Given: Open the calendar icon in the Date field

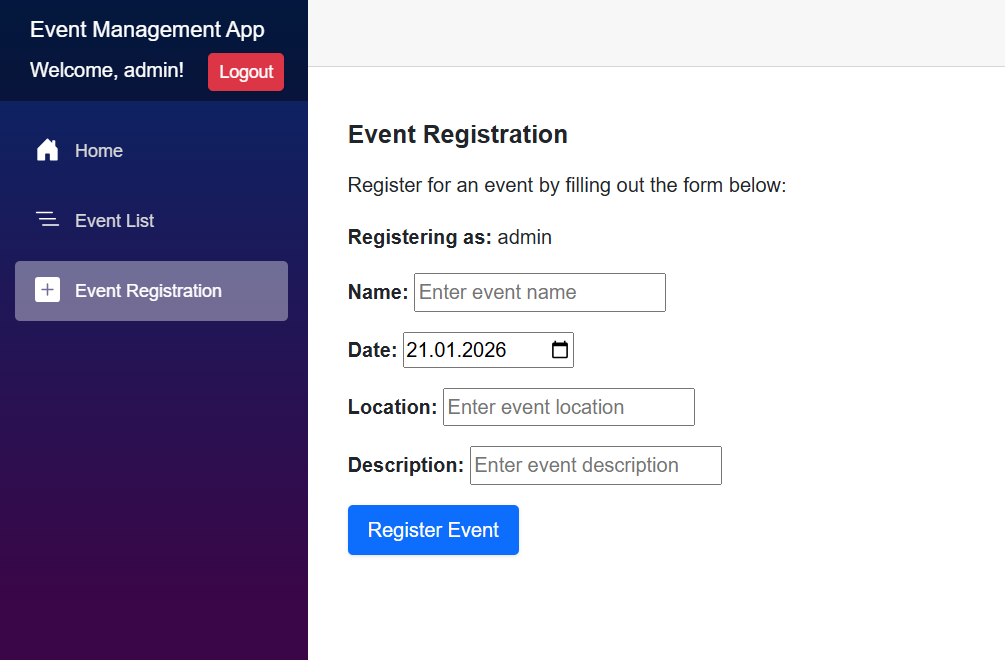Looking at the screenshot, I should 559,349.
